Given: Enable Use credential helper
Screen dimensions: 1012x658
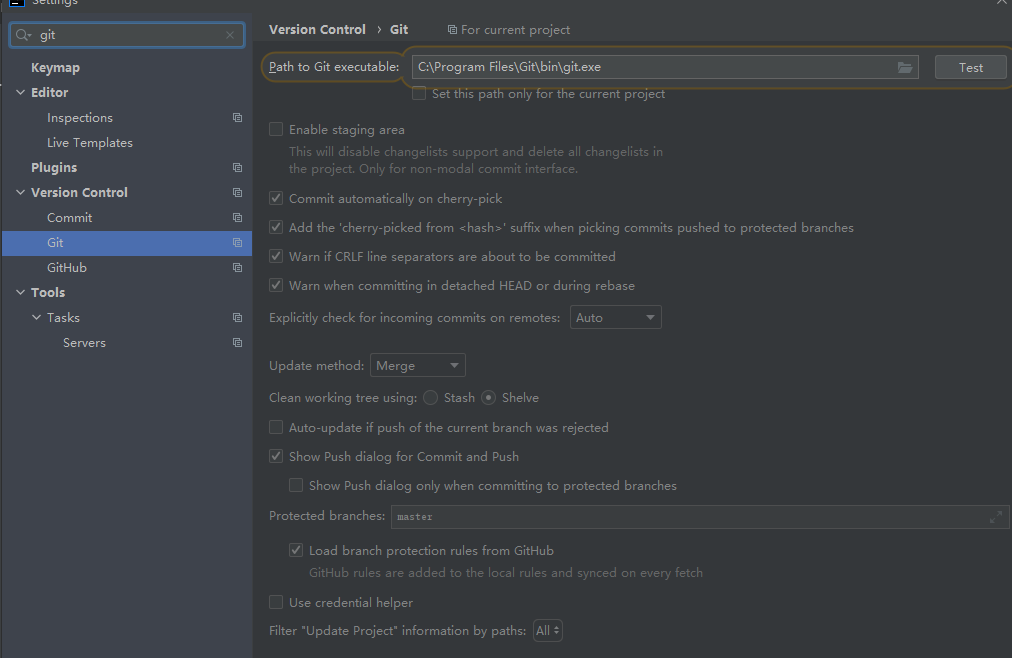Looking at the screenshot, I should [276, 603].
